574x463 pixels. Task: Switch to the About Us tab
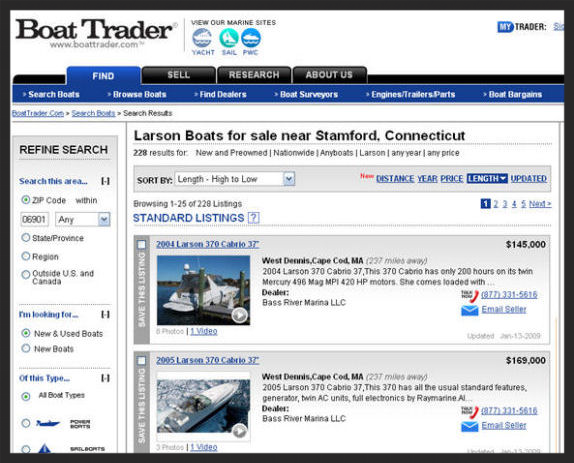(x=329, y=75)
